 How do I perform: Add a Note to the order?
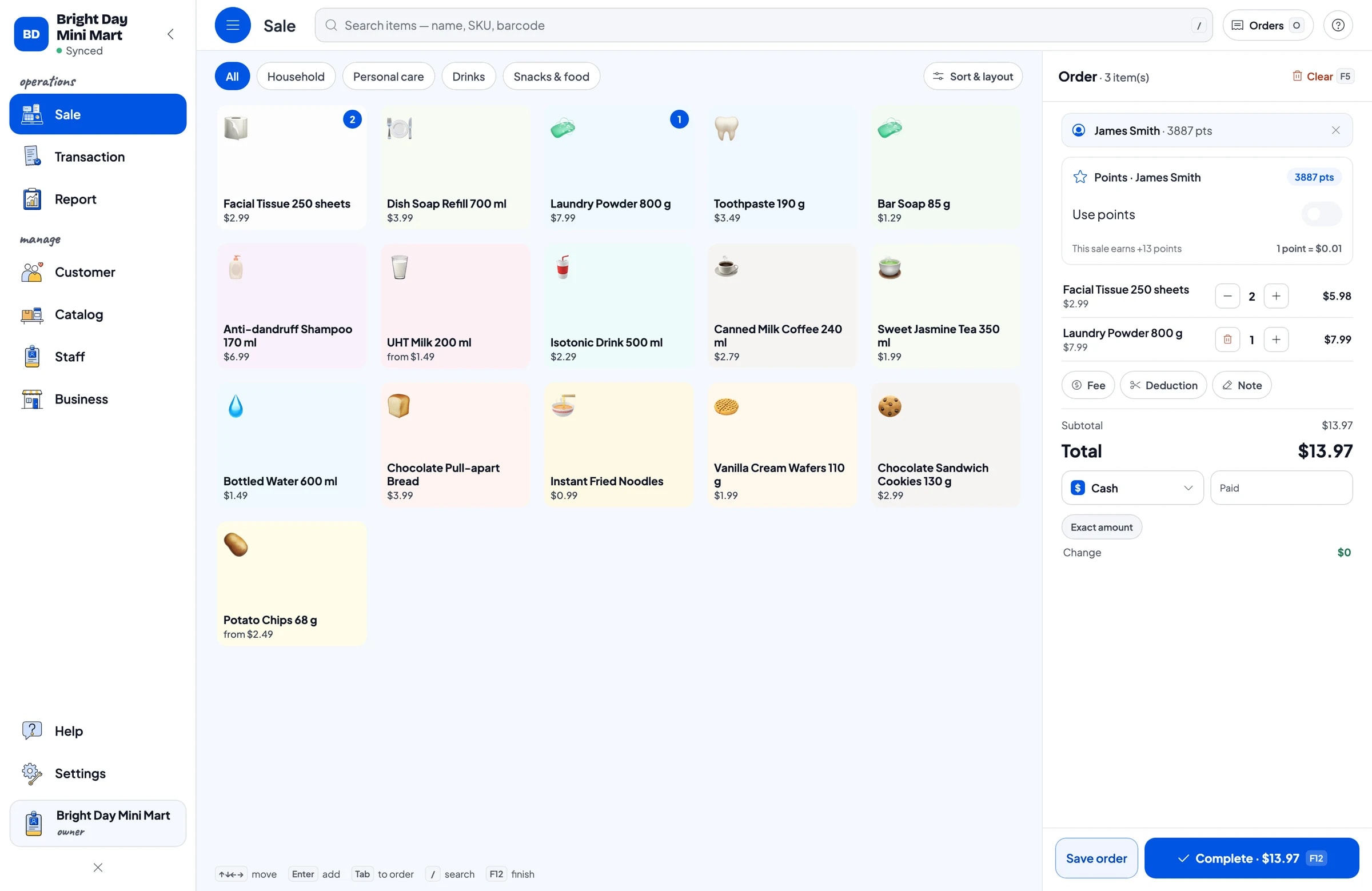[x=1241, y=385]
